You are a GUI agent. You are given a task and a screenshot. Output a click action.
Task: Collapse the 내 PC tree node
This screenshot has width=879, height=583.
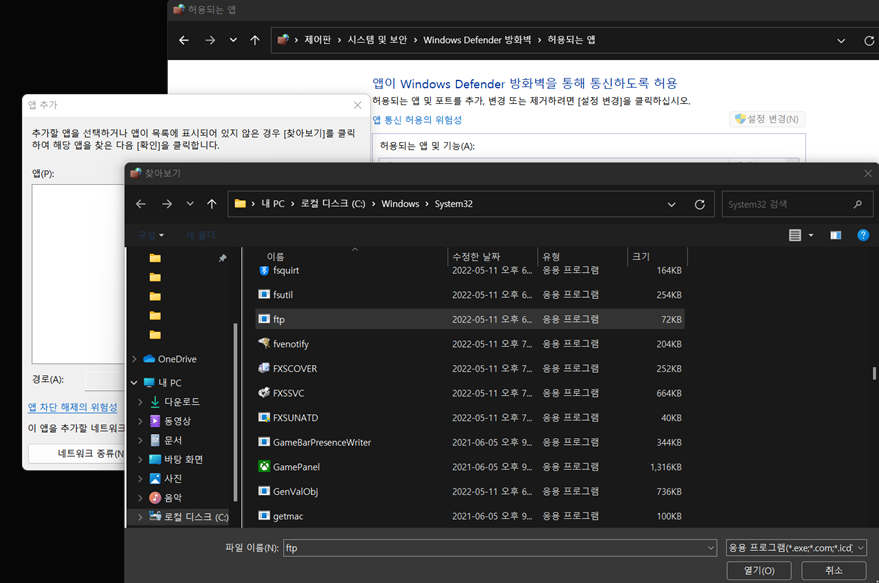134,383
